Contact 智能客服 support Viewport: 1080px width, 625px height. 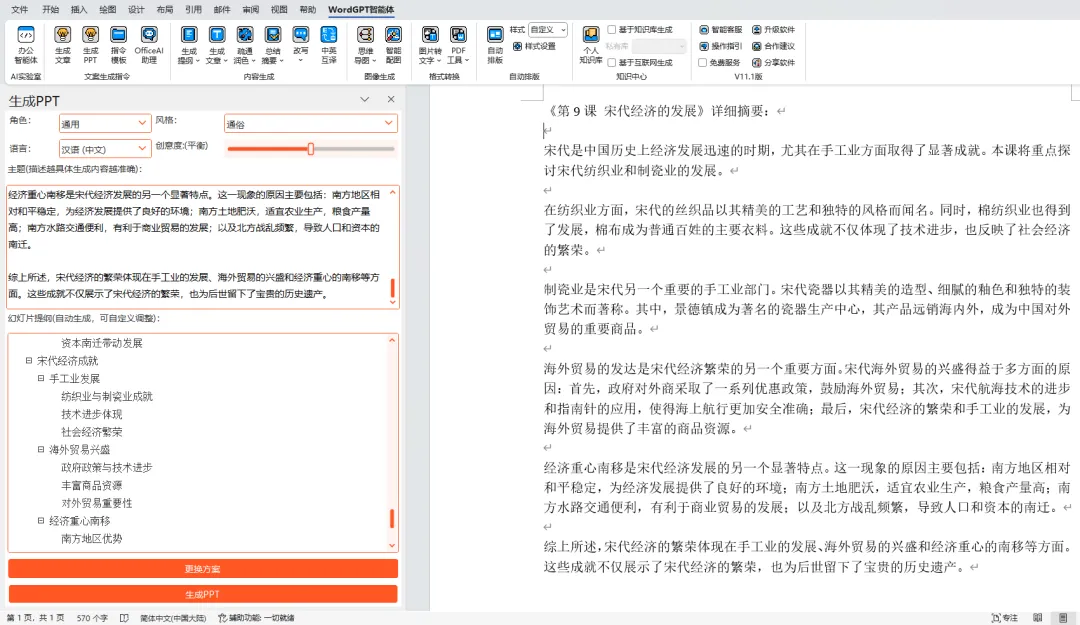tap(720, 30)
